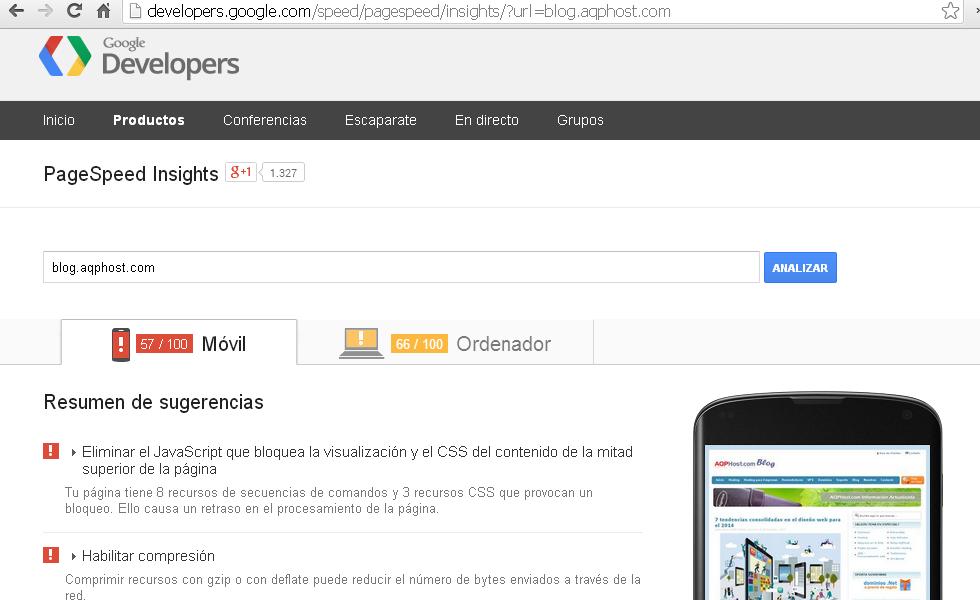Click the 1.327 share count bubble
This screenshot has height=600, width=980.
click(283, 172)
